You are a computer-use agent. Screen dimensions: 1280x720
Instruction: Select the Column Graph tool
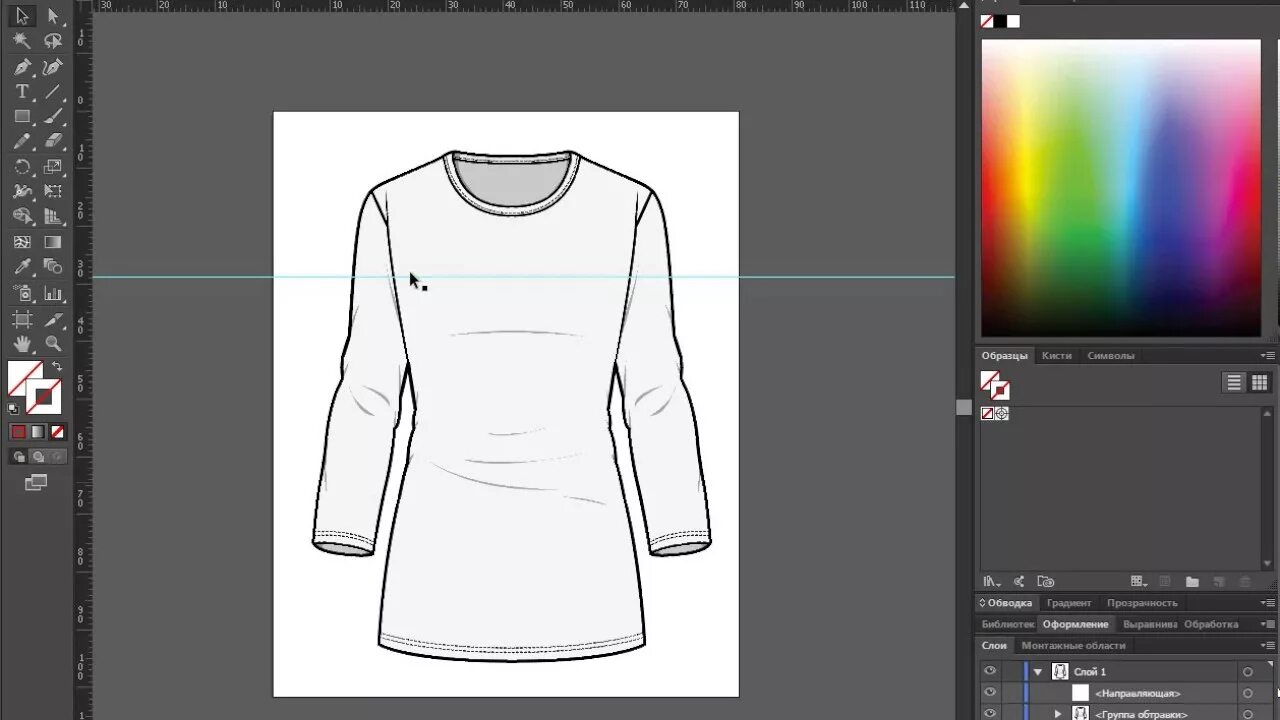point(53,294)
